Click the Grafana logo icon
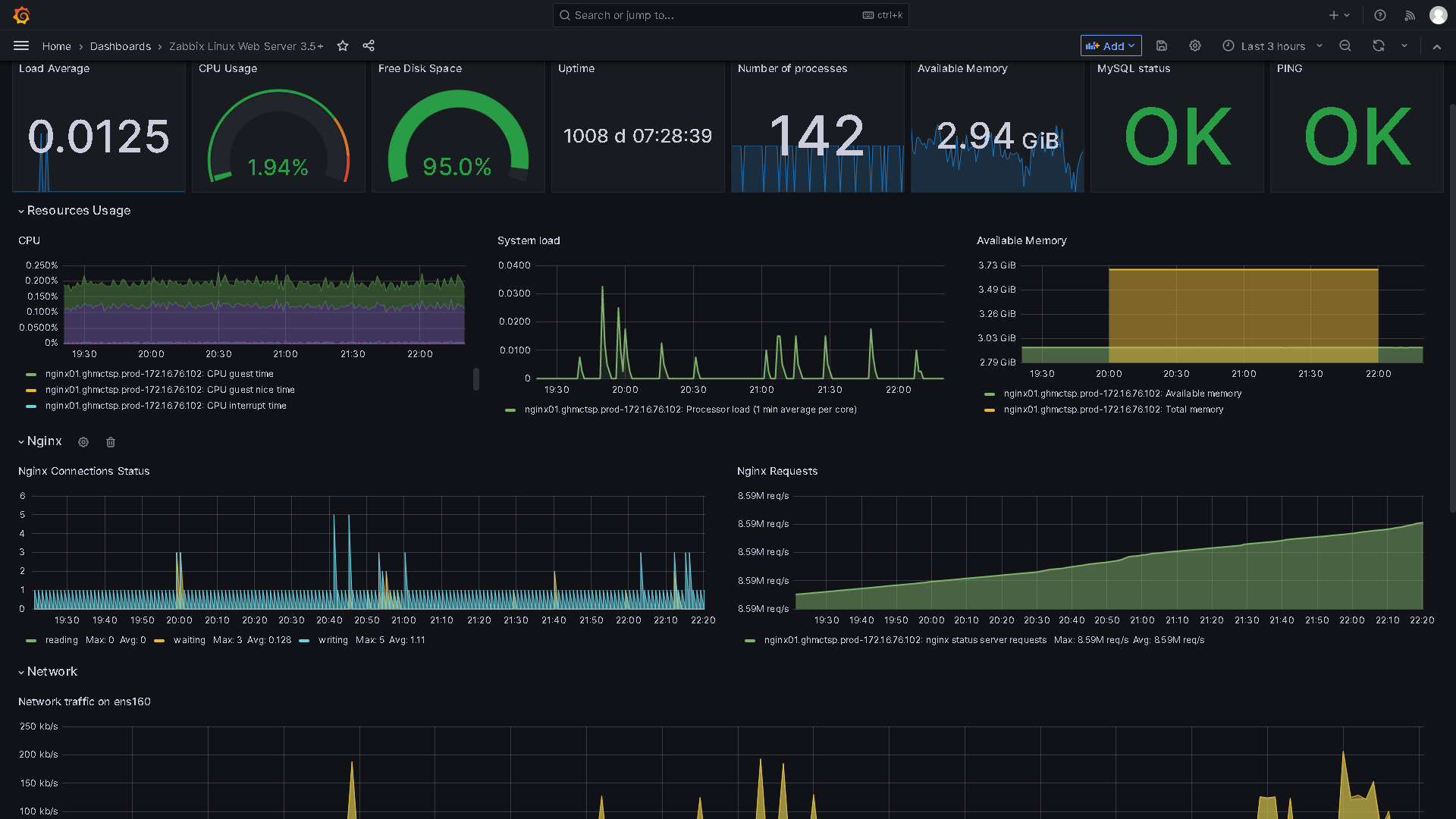The image size is (1456, 819). pyautogui.click(x=21, y=15)
